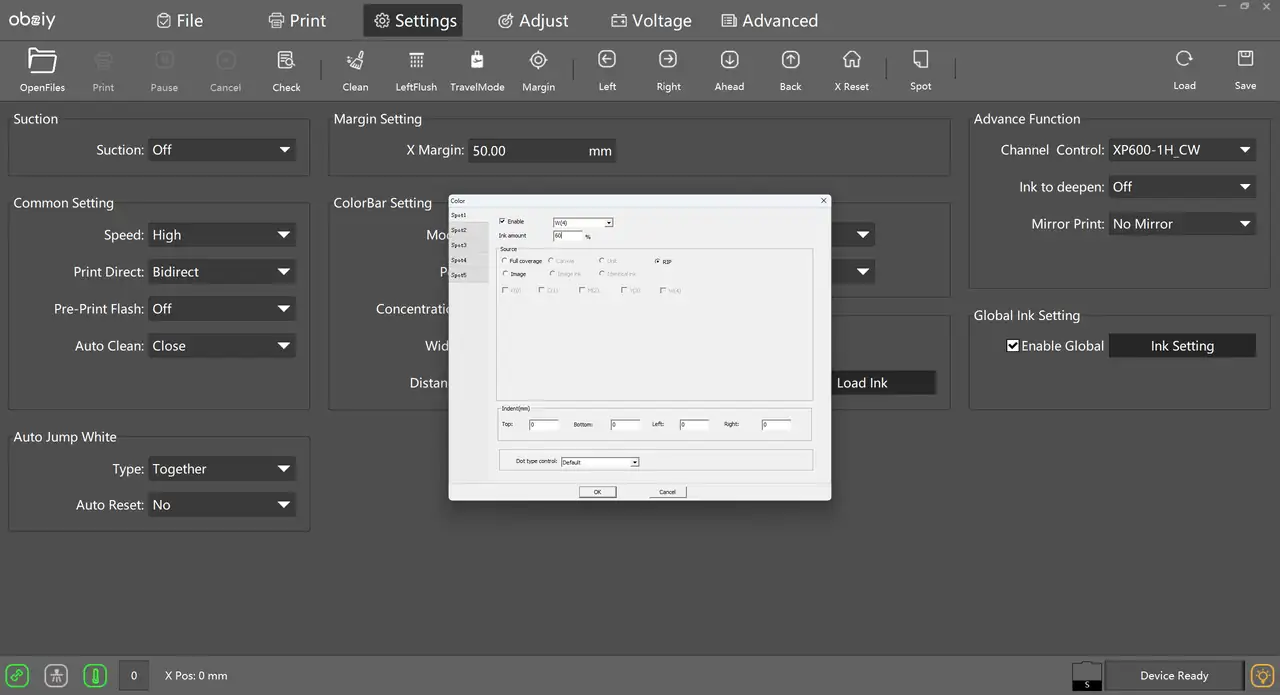This screenshot has width=1280, height=695.
Task: Select the TravelMode icon
Action: [x=477, y=61]
